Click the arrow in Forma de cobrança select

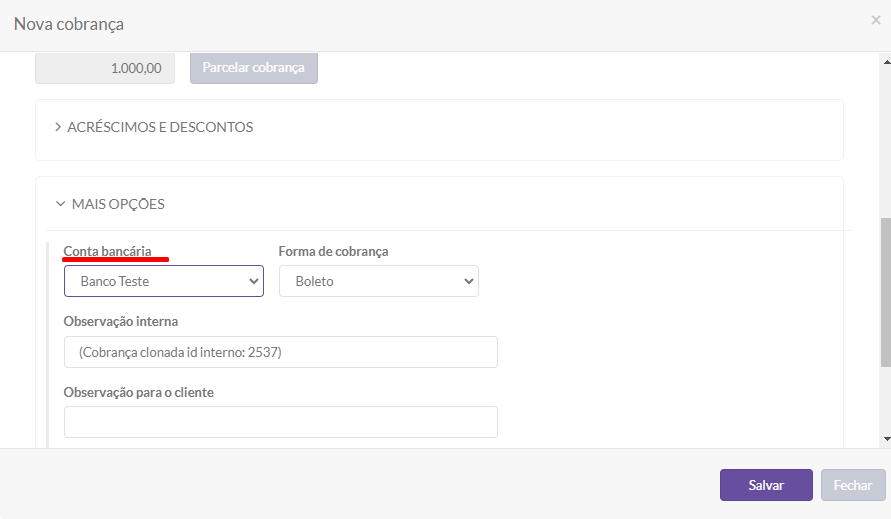pos(468,281)
